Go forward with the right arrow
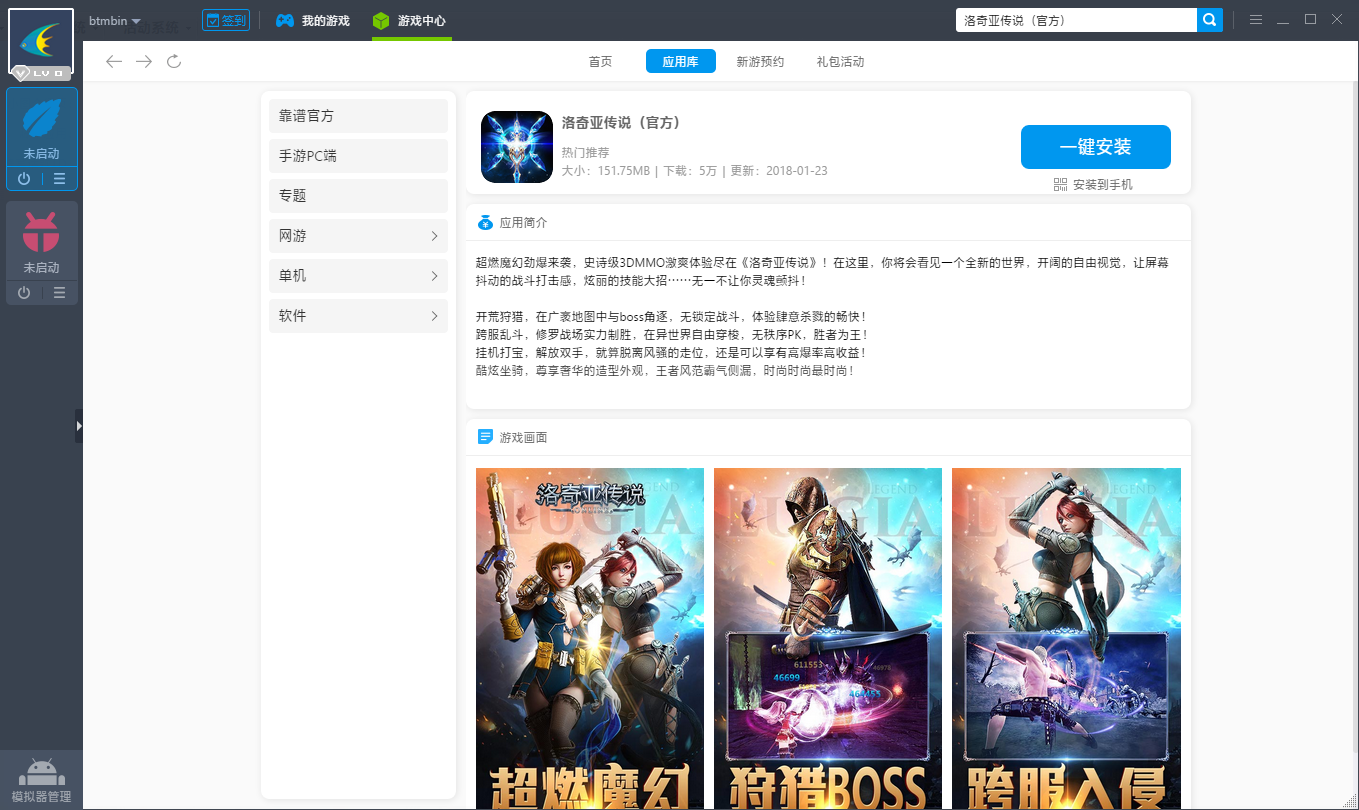1359x810 pixels. point(144,62)
